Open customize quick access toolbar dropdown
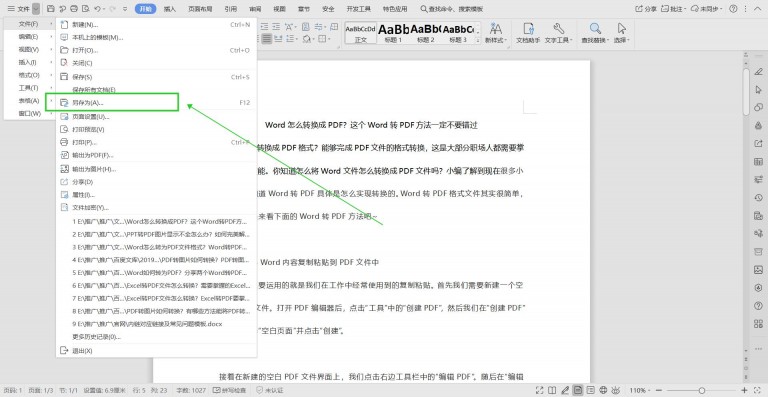This screenshot has height=397, width=768. pos(125,9)
